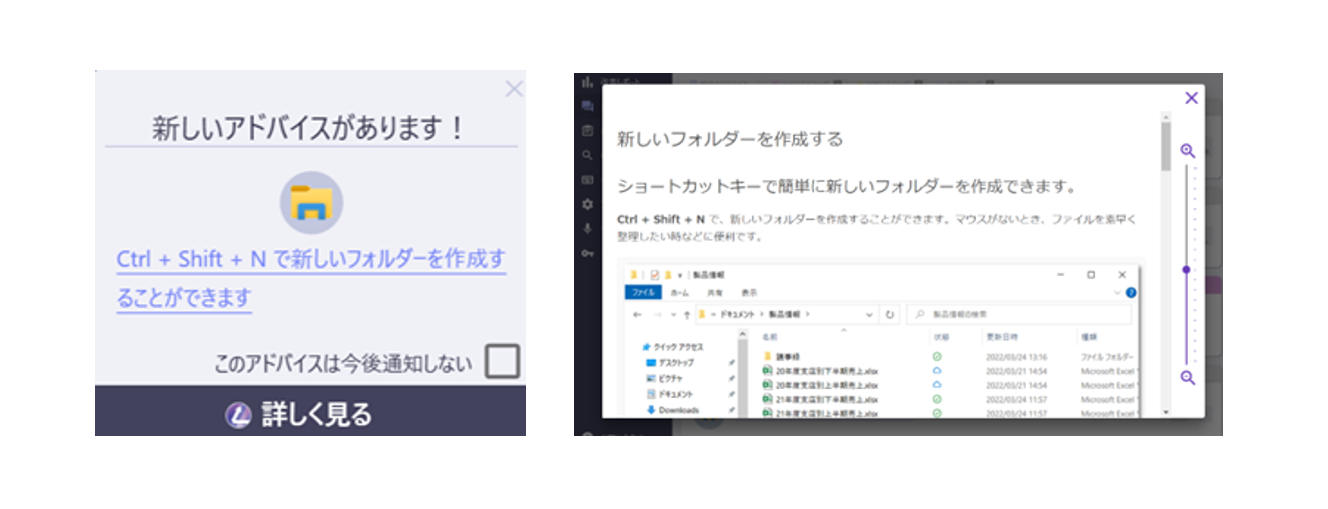
Task: Click the blue help icon in Explorer
Action: pos(1131,293)
